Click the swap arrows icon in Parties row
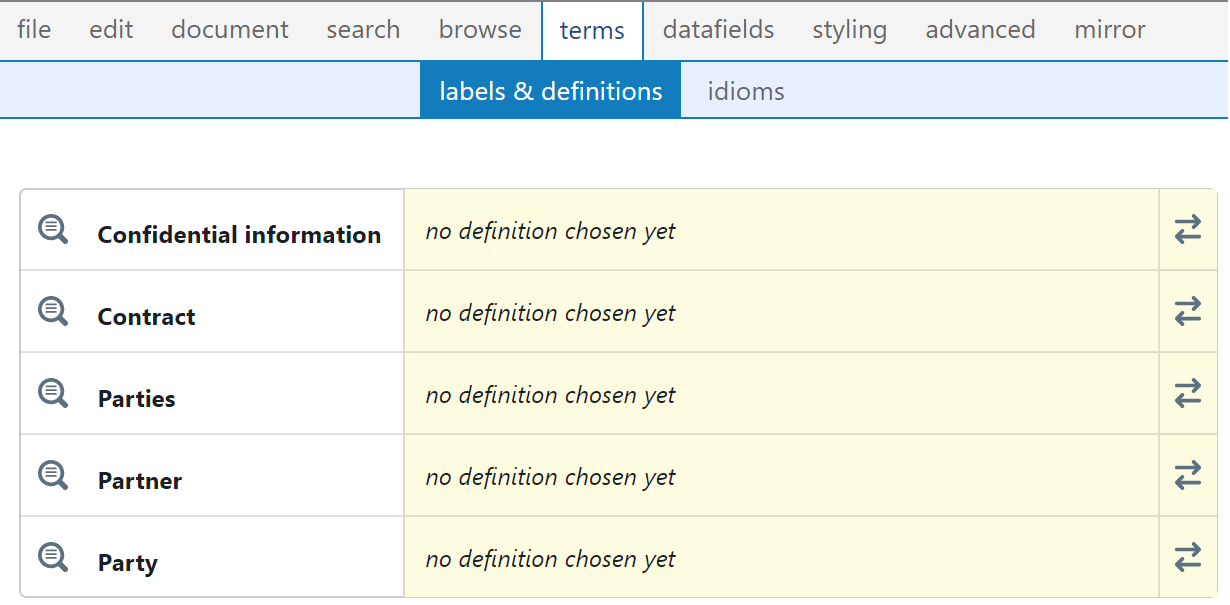The image size is (1230, 605). [1188, 394]
